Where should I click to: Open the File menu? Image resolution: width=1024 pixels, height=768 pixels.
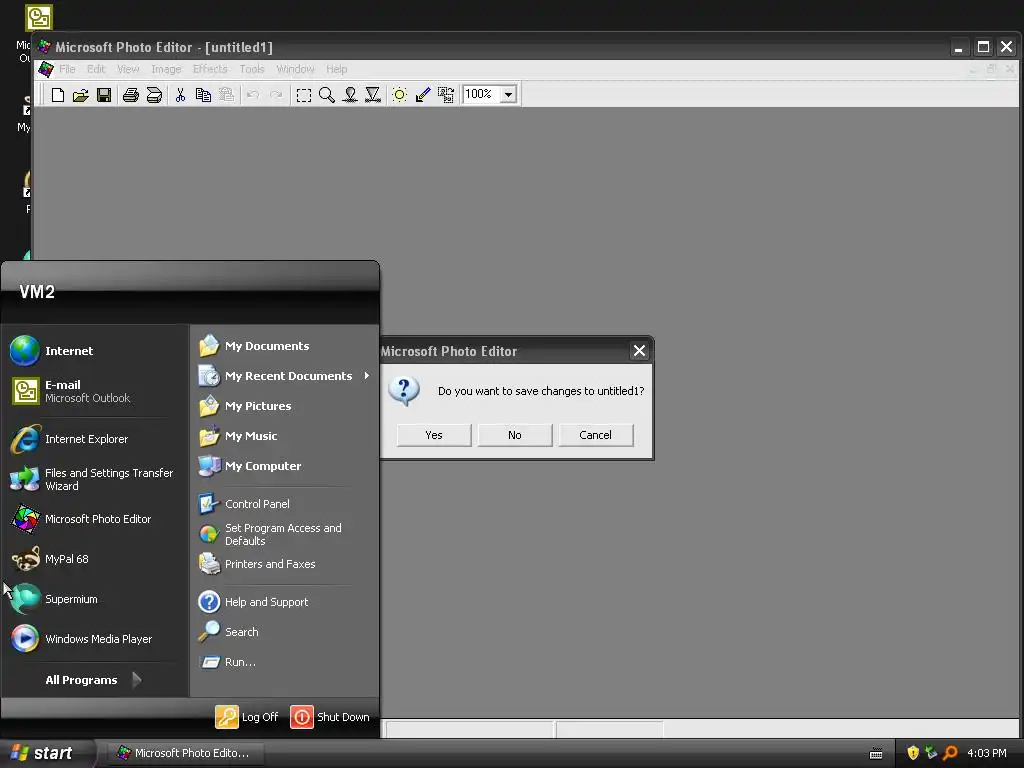[67, 69]
